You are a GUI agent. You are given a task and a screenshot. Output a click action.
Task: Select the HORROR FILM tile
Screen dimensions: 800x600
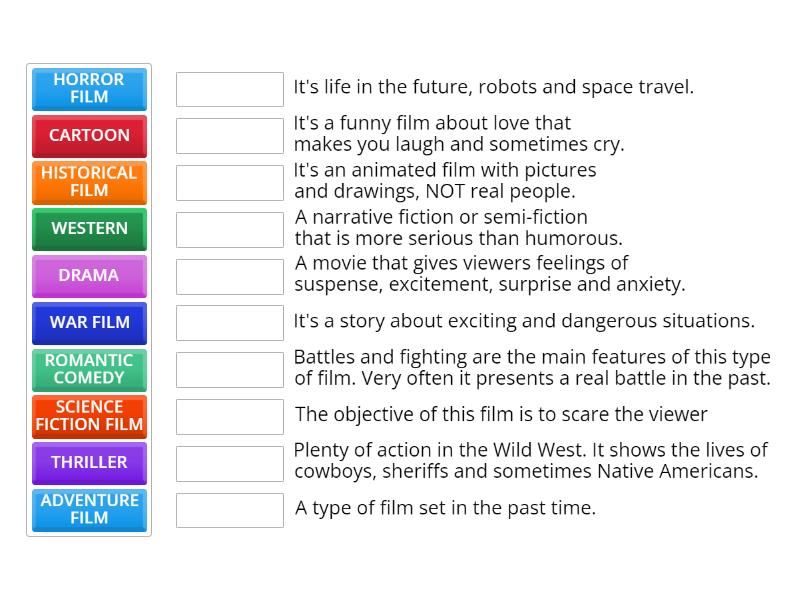point(88,89)
